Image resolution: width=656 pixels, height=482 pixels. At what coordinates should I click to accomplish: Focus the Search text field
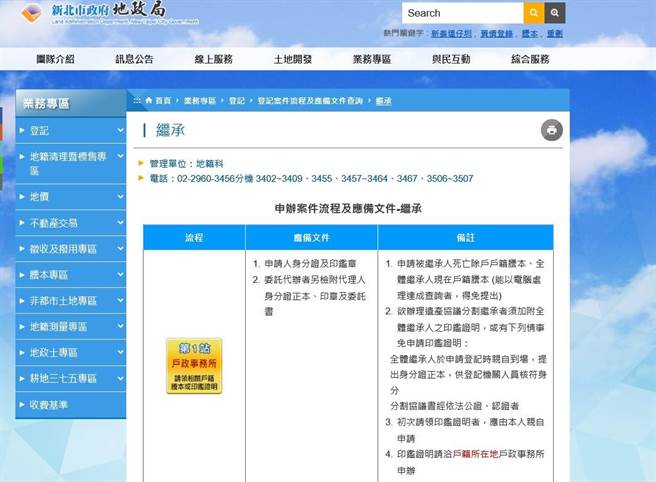[x=462, y=13]
